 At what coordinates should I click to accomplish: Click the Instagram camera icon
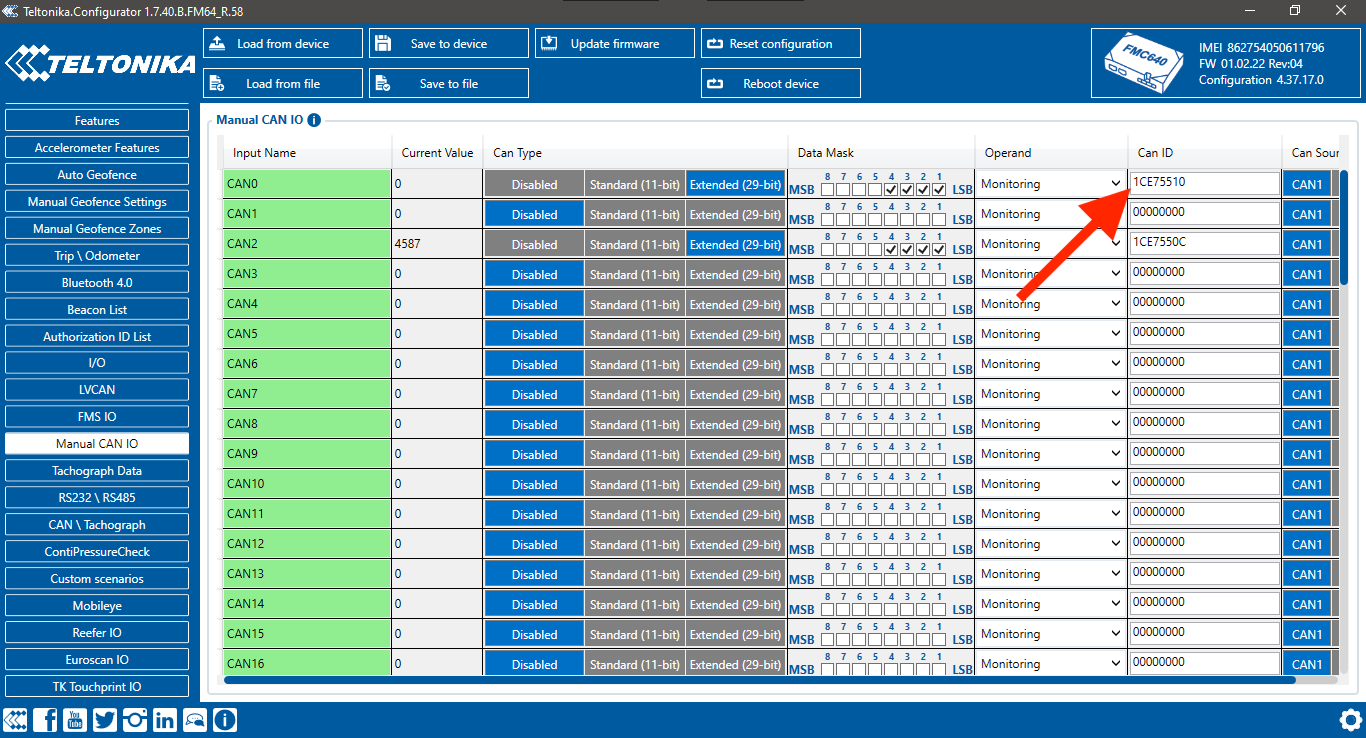coord(135,719)
